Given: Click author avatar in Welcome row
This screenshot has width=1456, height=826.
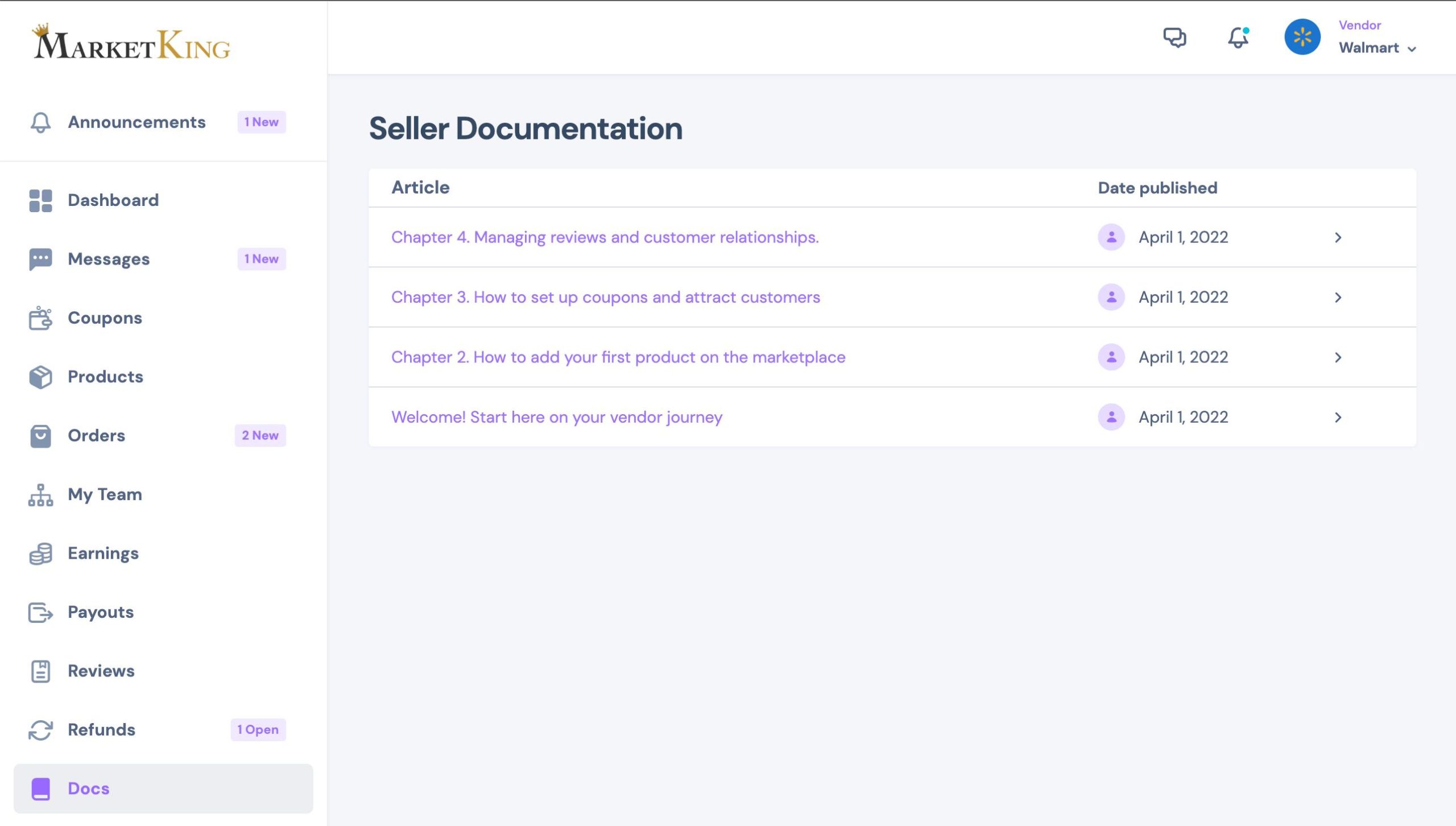Looking at the screenshot, I should tap(1111, 417).
